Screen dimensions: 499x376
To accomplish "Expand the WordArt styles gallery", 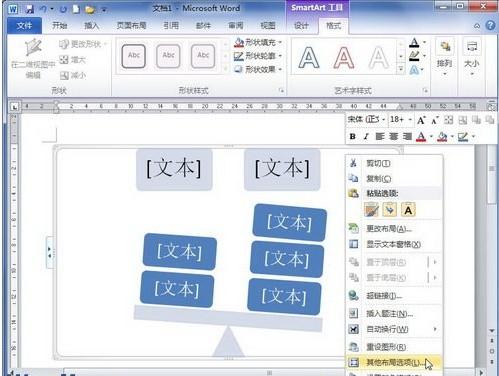I will pos(401,69).
